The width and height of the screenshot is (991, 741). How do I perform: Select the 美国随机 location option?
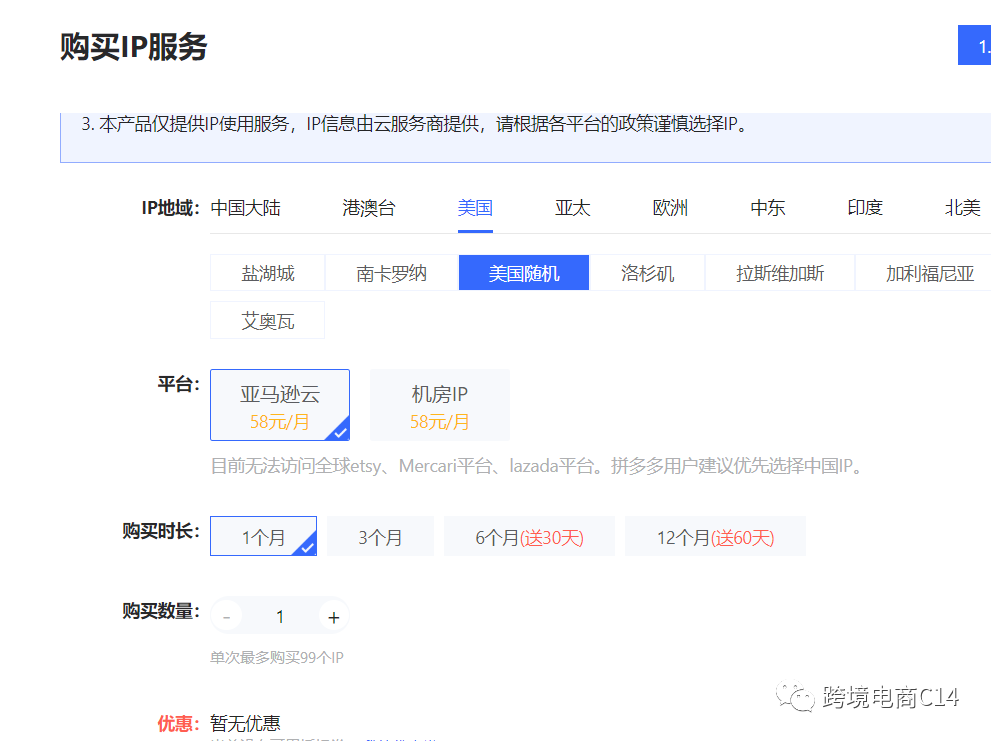click(523, 273)
